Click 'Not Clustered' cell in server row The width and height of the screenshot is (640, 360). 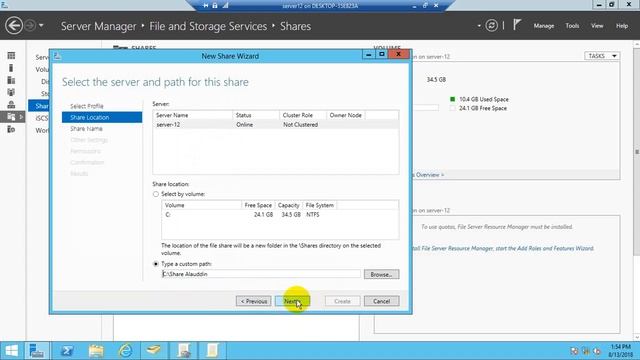click(x=300, y=124)
